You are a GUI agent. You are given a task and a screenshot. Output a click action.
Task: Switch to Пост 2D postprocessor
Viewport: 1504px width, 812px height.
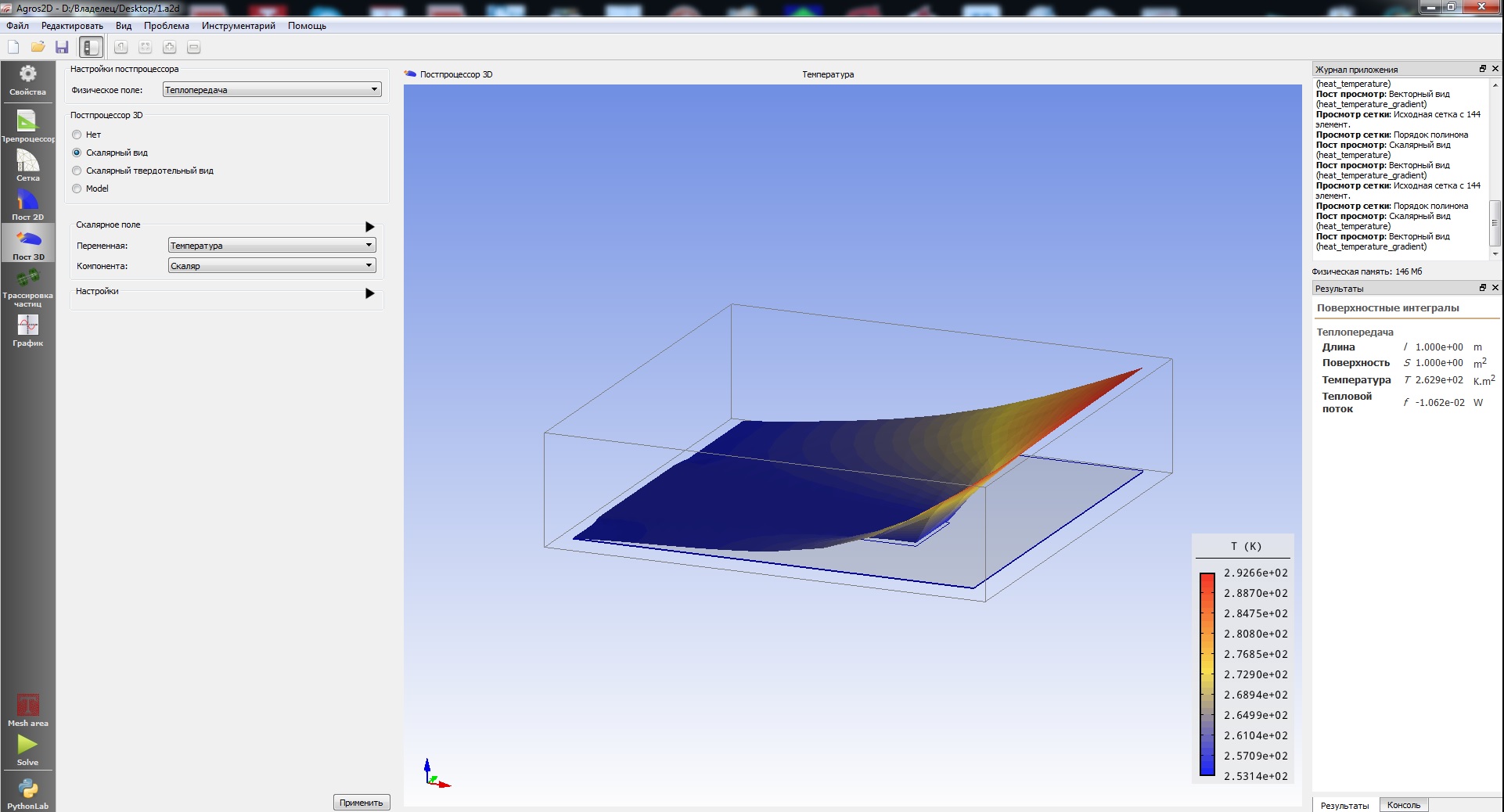(27, 204)
